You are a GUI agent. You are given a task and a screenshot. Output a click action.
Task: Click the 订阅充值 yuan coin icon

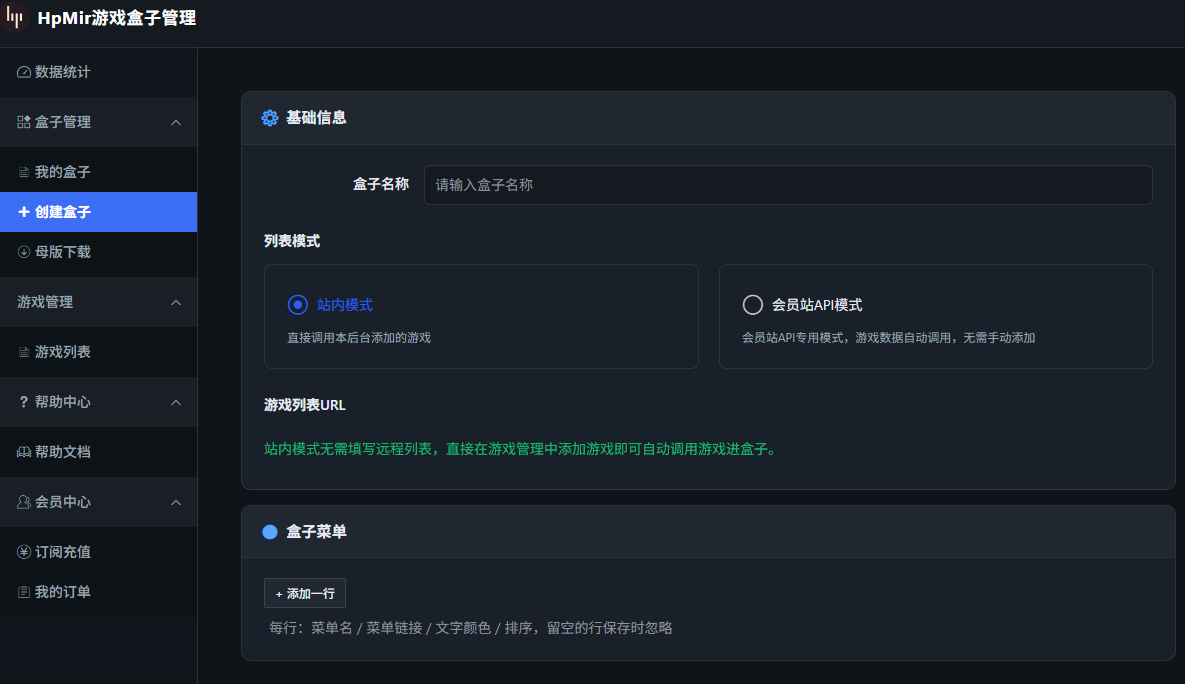point(23,552)
